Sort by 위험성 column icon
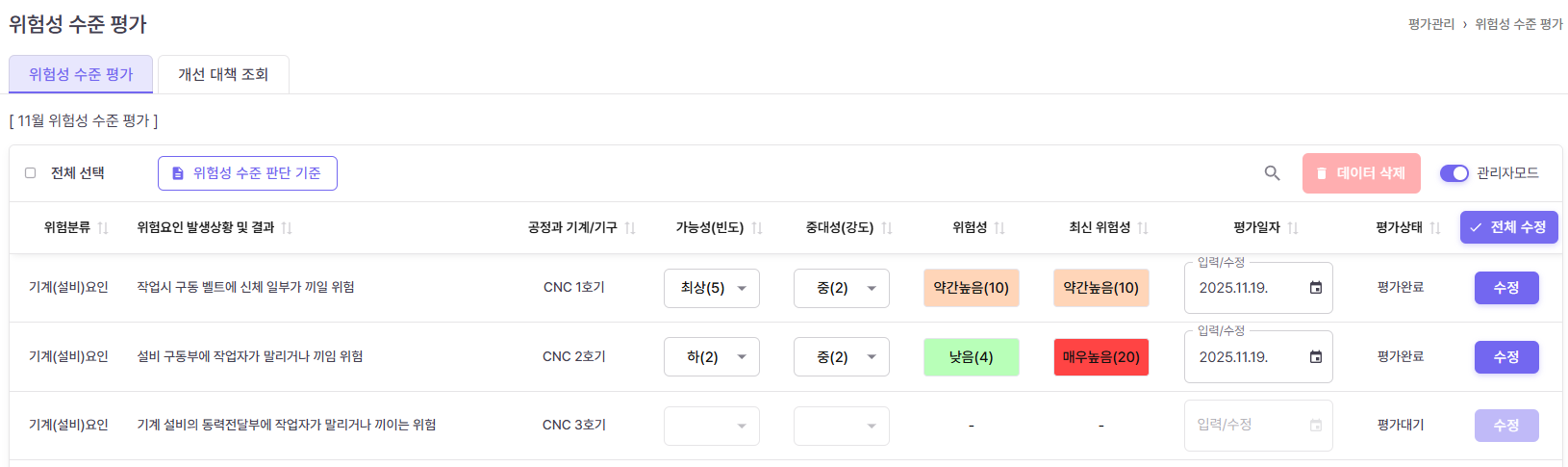 (999, 228)
